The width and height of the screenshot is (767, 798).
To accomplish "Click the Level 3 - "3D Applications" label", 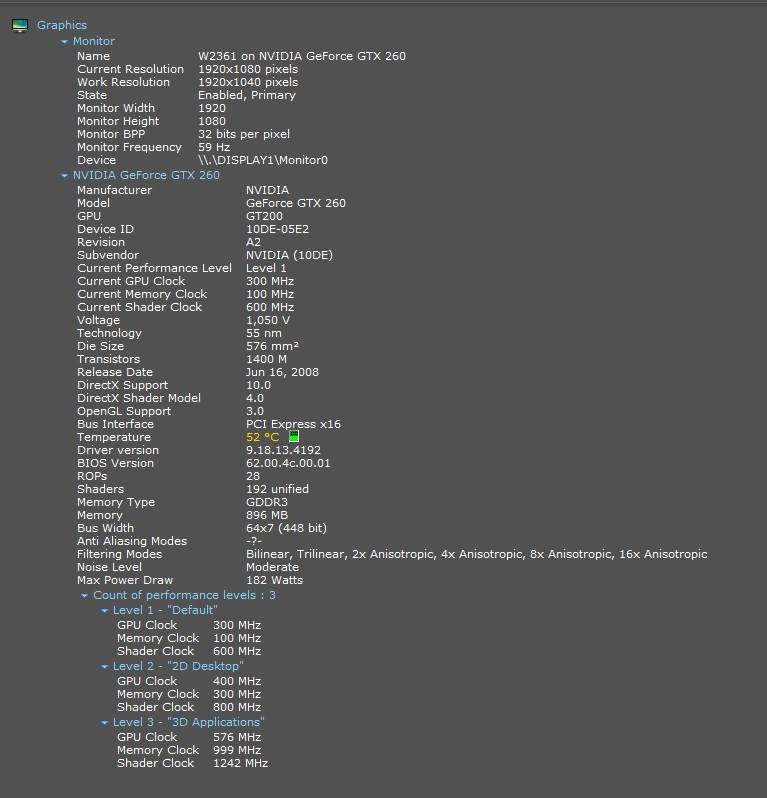I will [x=188, y=722].
